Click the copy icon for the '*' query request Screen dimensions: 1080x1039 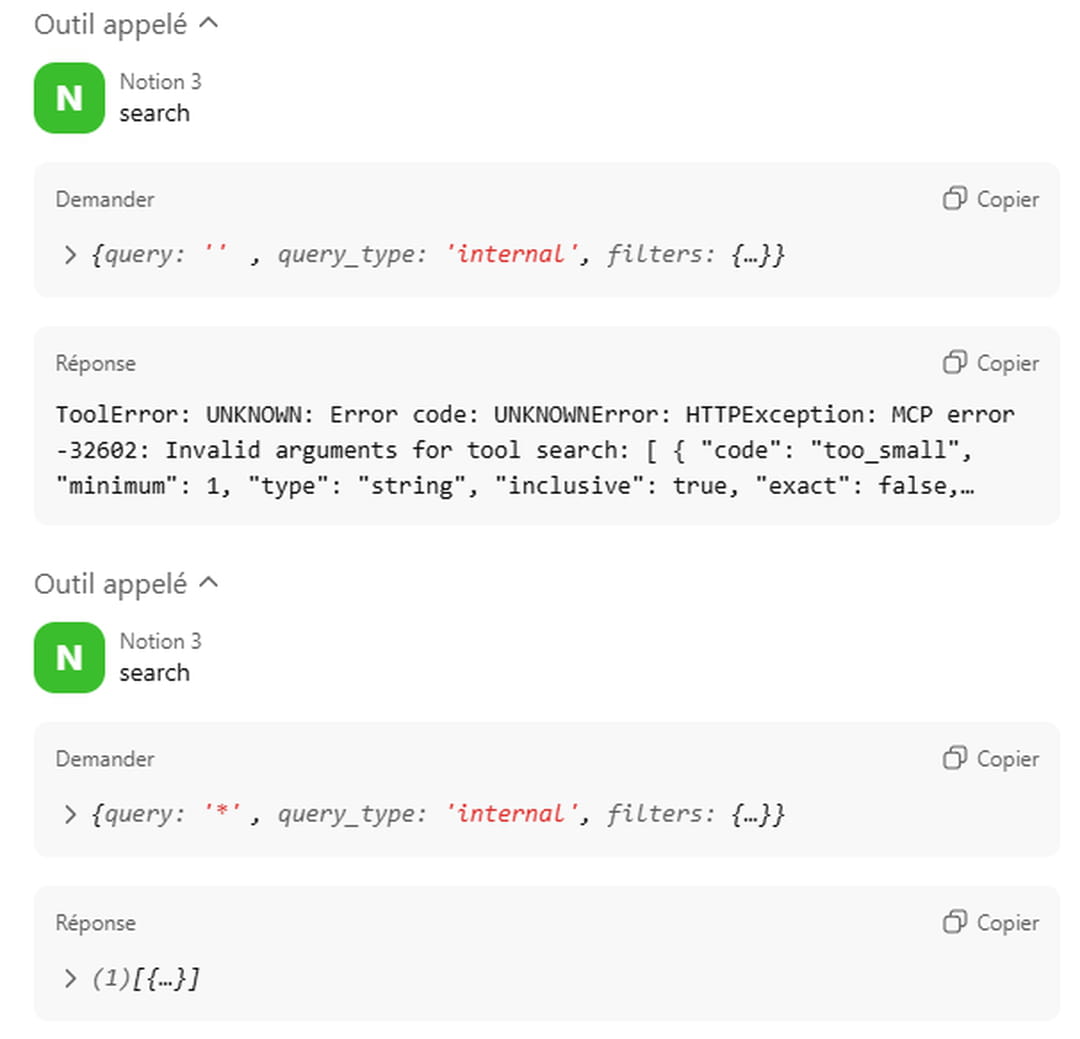click(955, 759)
